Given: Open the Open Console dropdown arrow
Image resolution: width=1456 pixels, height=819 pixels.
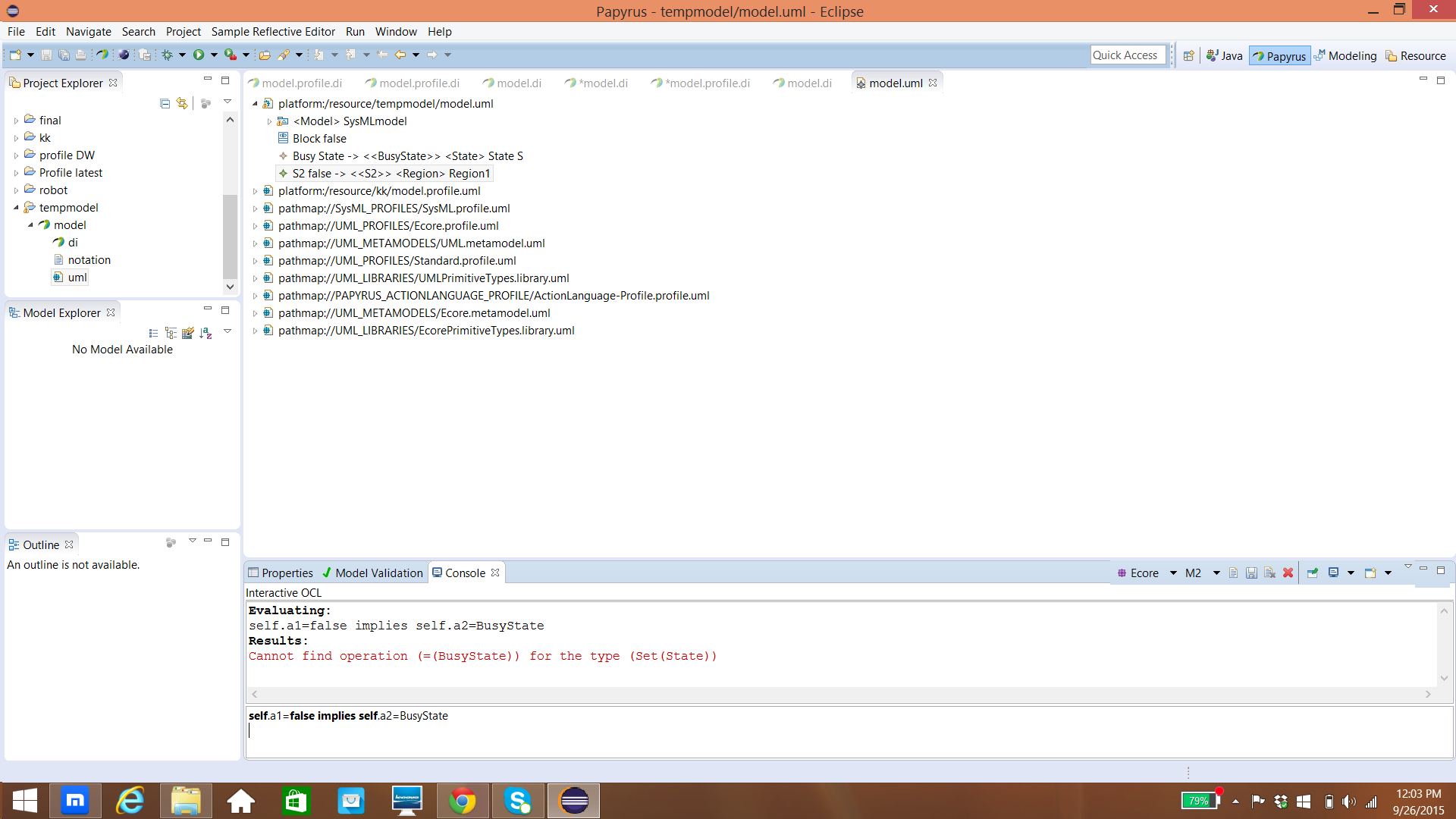Looking at the screenshot, I should point(1389,573).
